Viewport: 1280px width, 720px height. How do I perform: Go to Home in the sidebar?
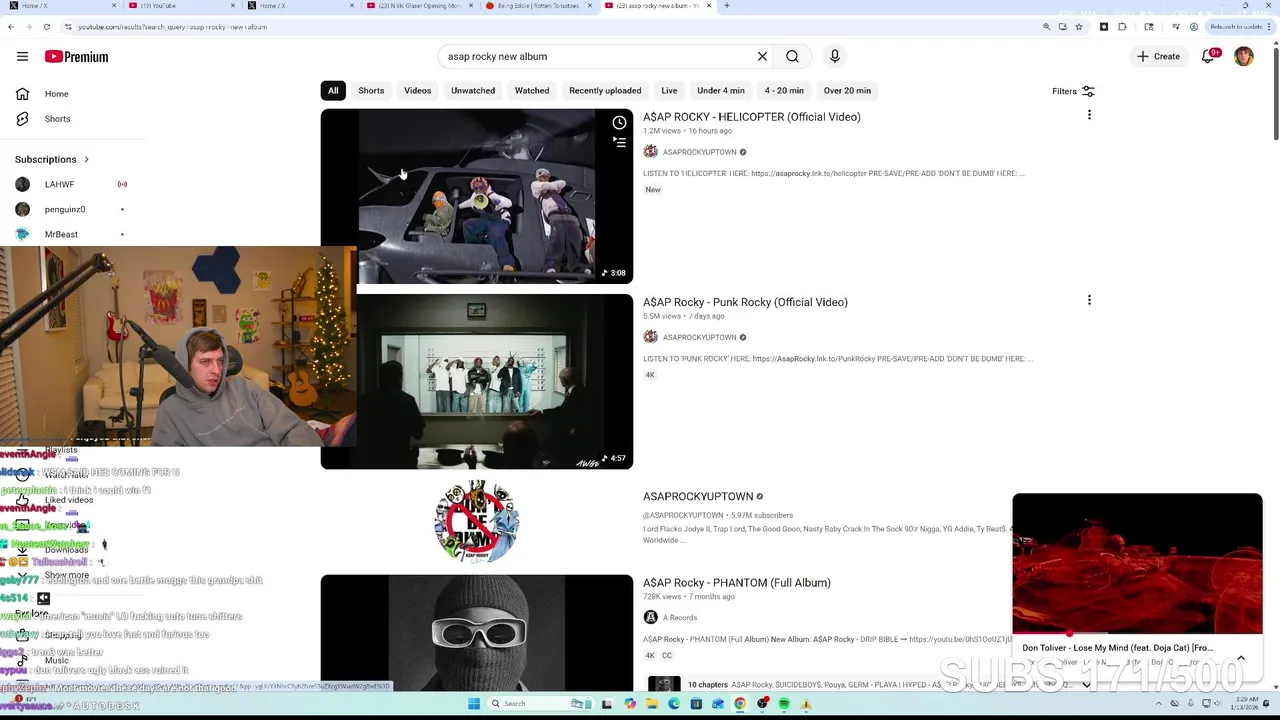(x=56, y=94)
